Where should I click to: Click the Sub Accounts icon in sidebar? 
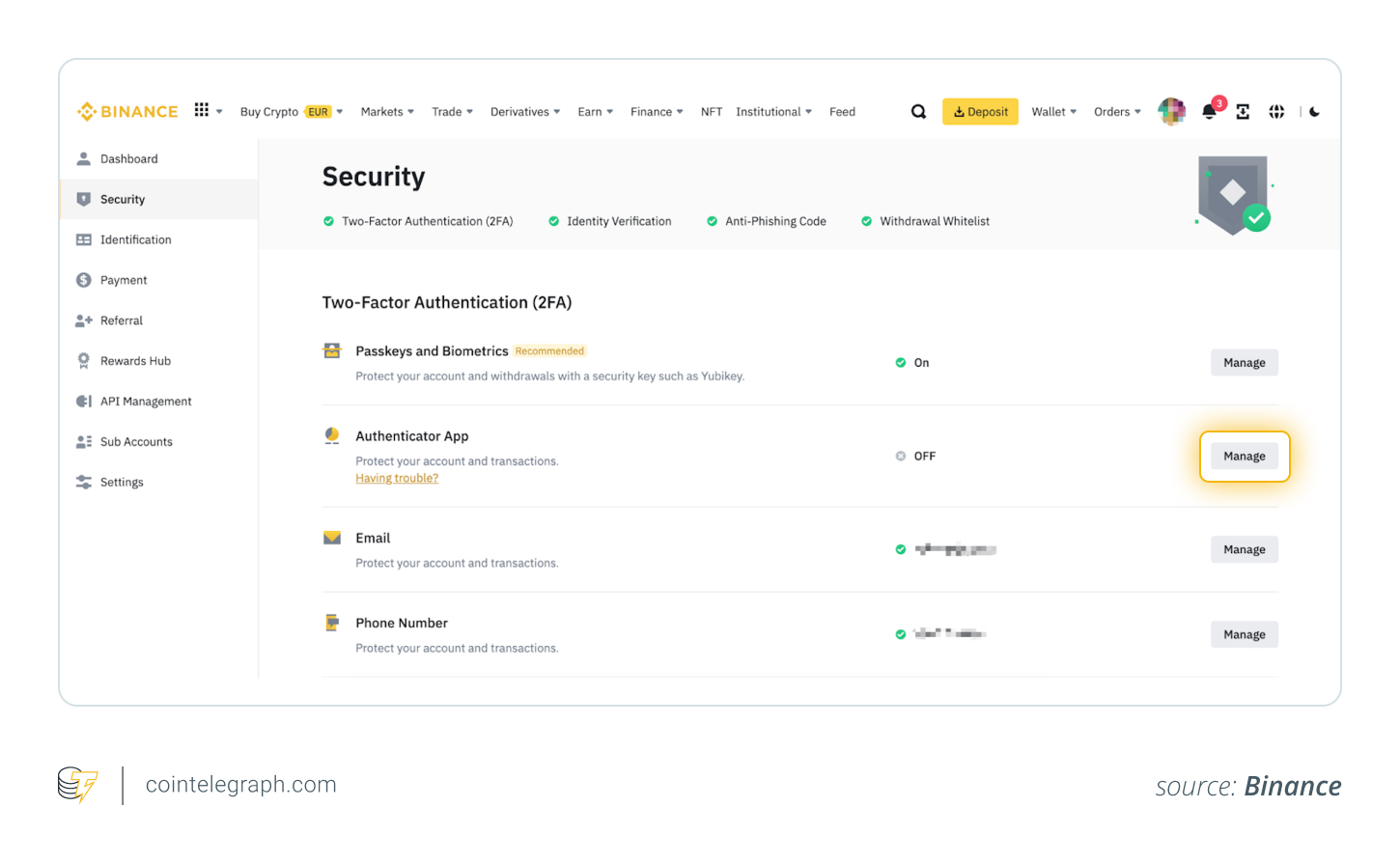pyautogui.click(x=84, y=442)
